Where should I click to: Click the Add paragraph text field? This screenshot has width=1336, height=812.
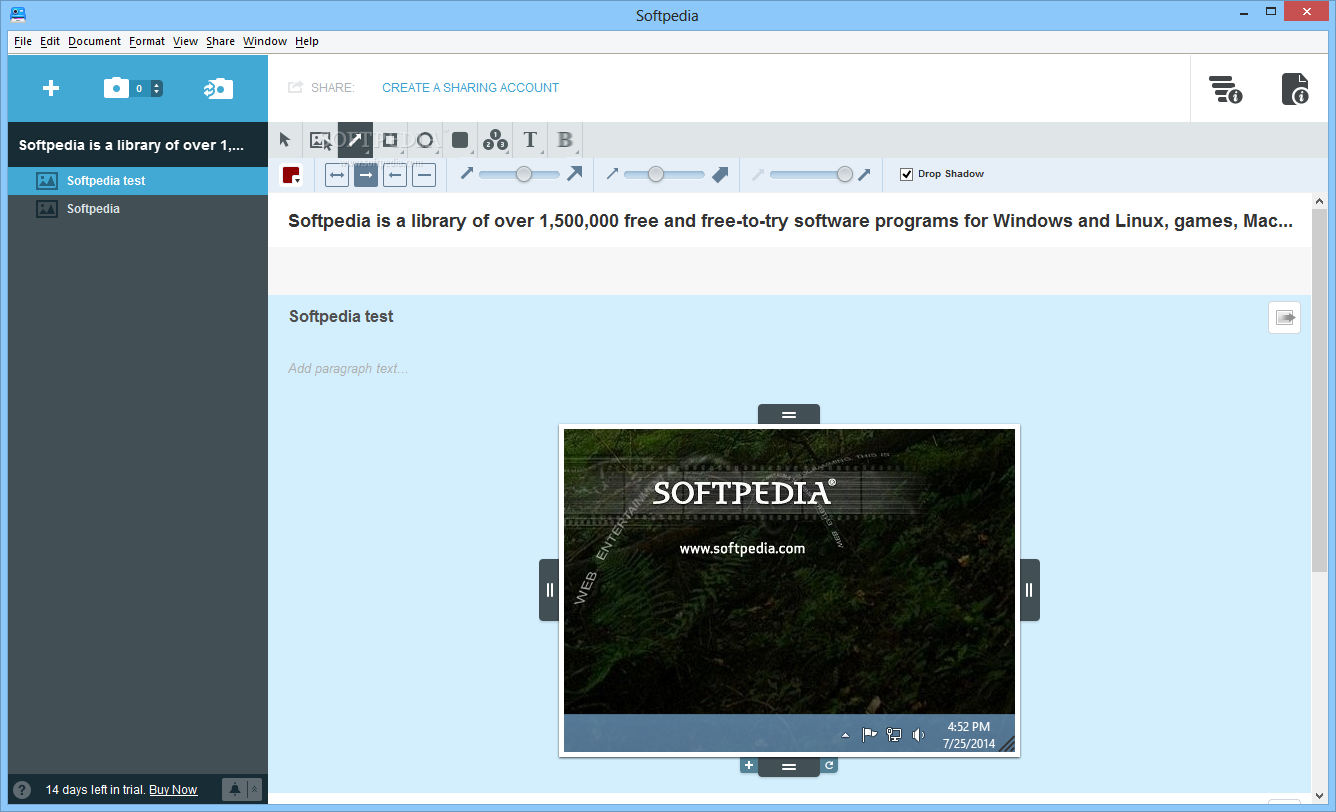pyautogui.click(x=348, y=368)
